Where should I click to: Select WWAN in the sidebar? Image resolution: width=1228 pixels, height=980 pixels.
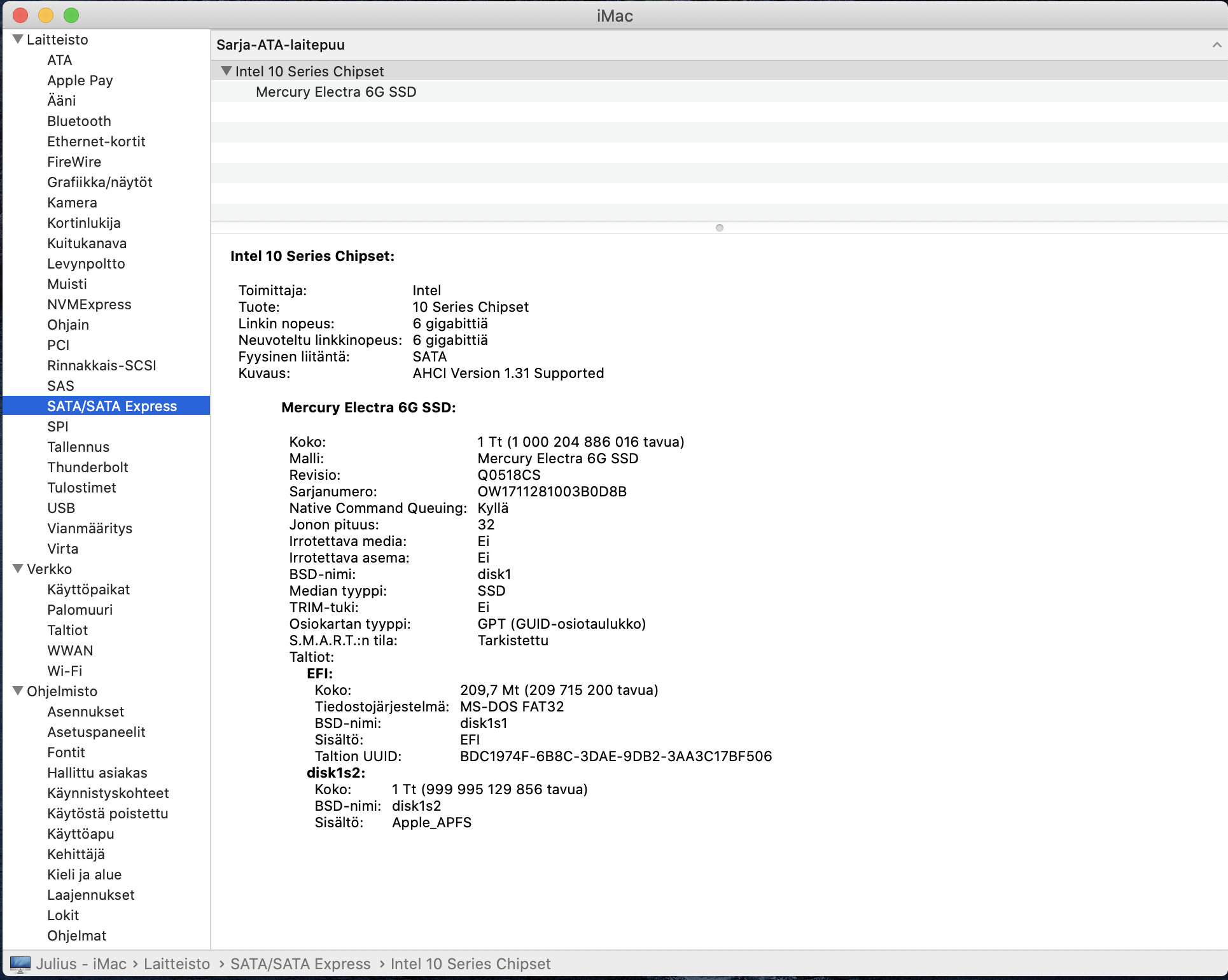(70, 650)
